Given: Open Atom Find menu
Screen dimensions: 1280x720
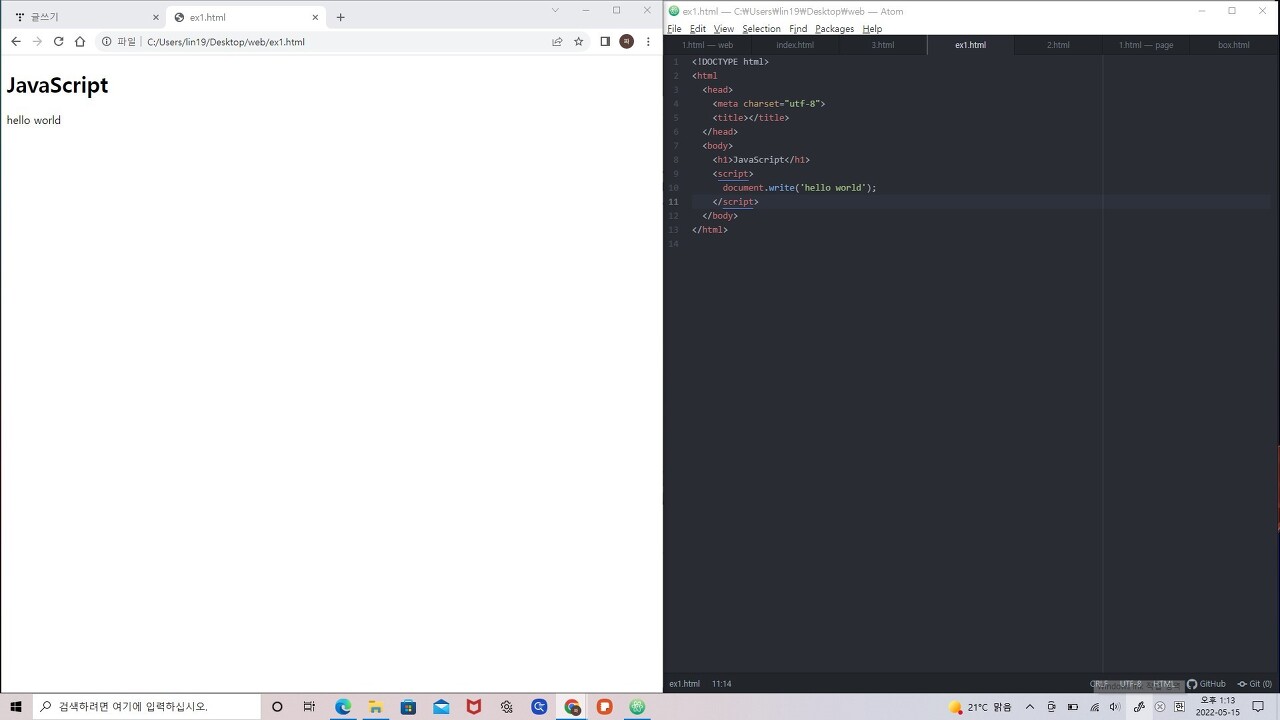Looking at the screenshot, I should coord(798,29).
